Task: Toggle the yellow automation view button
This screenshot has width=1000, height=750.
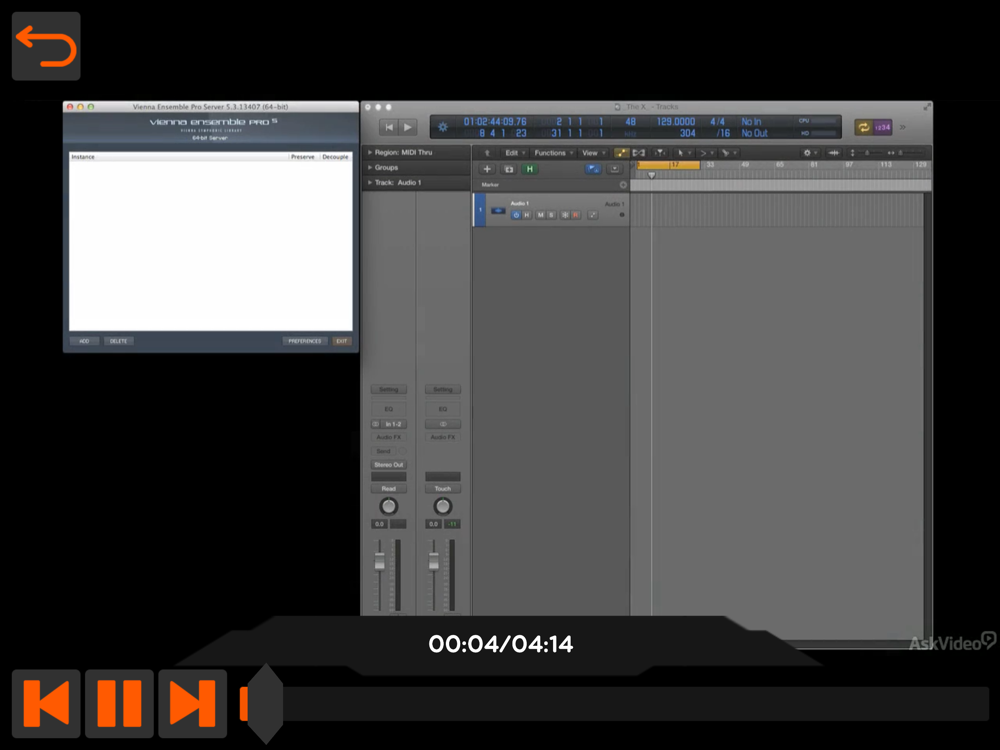Action: point(621,153)
